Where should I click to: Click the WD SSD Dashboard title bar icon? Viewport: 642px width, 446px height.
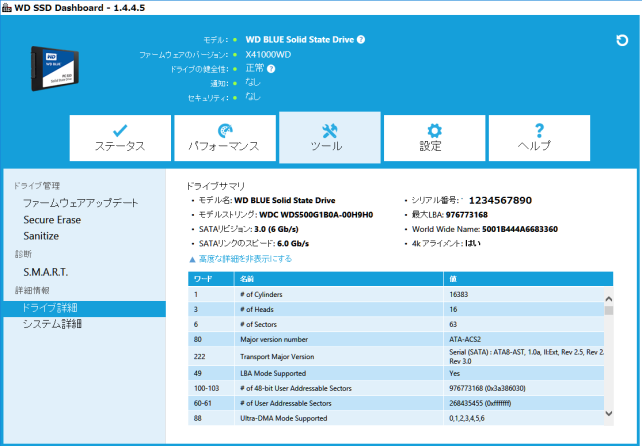[x=7, y=7]
